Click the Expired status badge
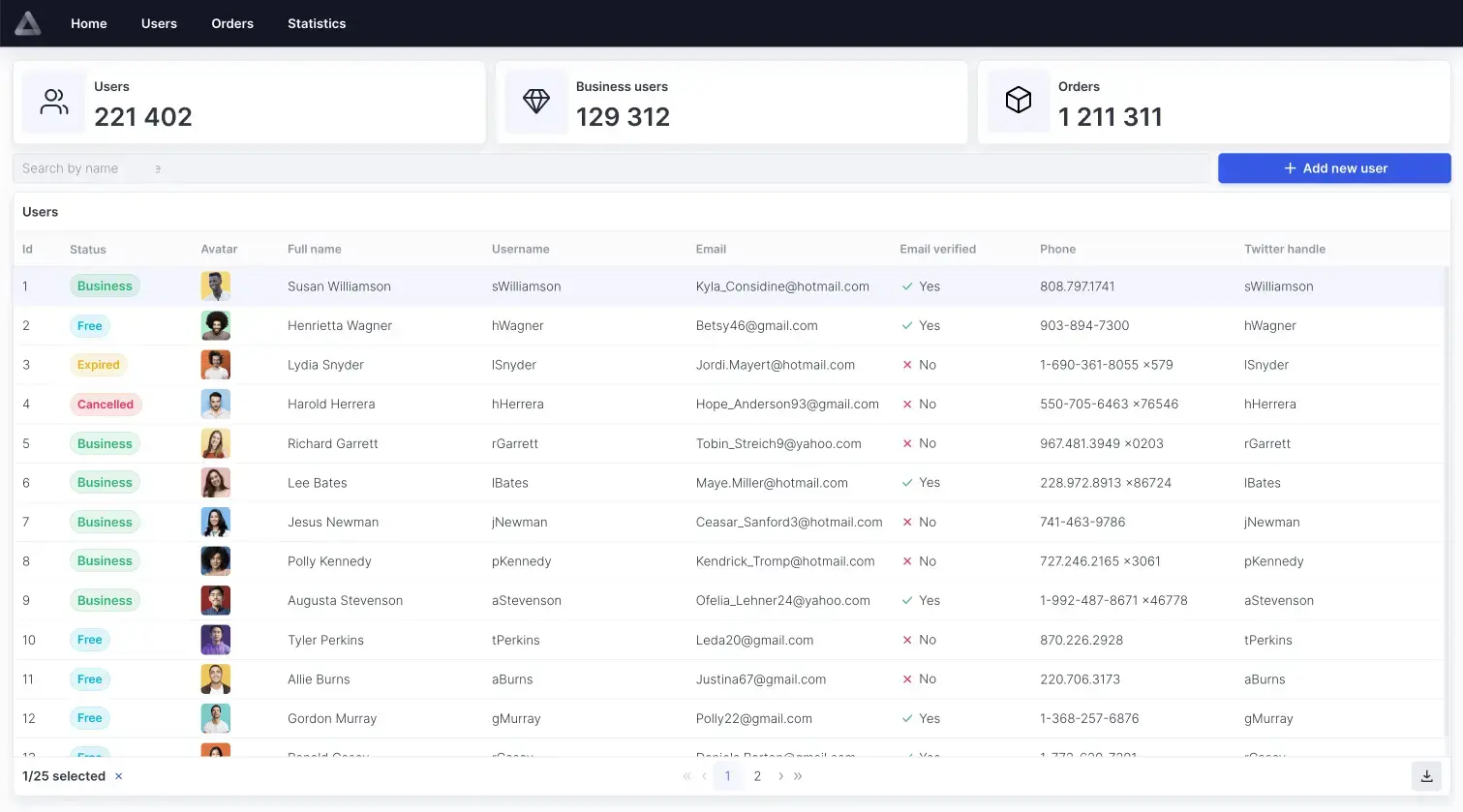The width and height of the screenshot is (1463, 812). click(x=99, y=365)
